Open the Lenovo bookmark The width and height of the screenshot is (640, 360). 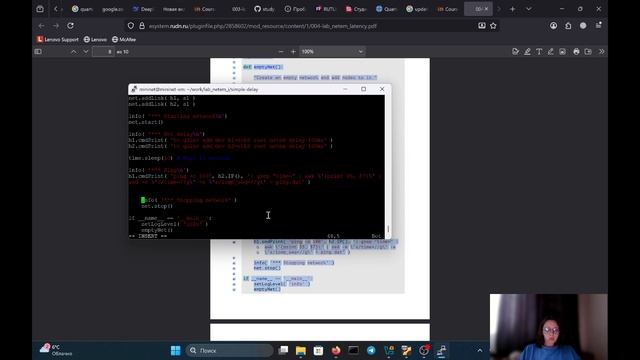coord(95,40)
